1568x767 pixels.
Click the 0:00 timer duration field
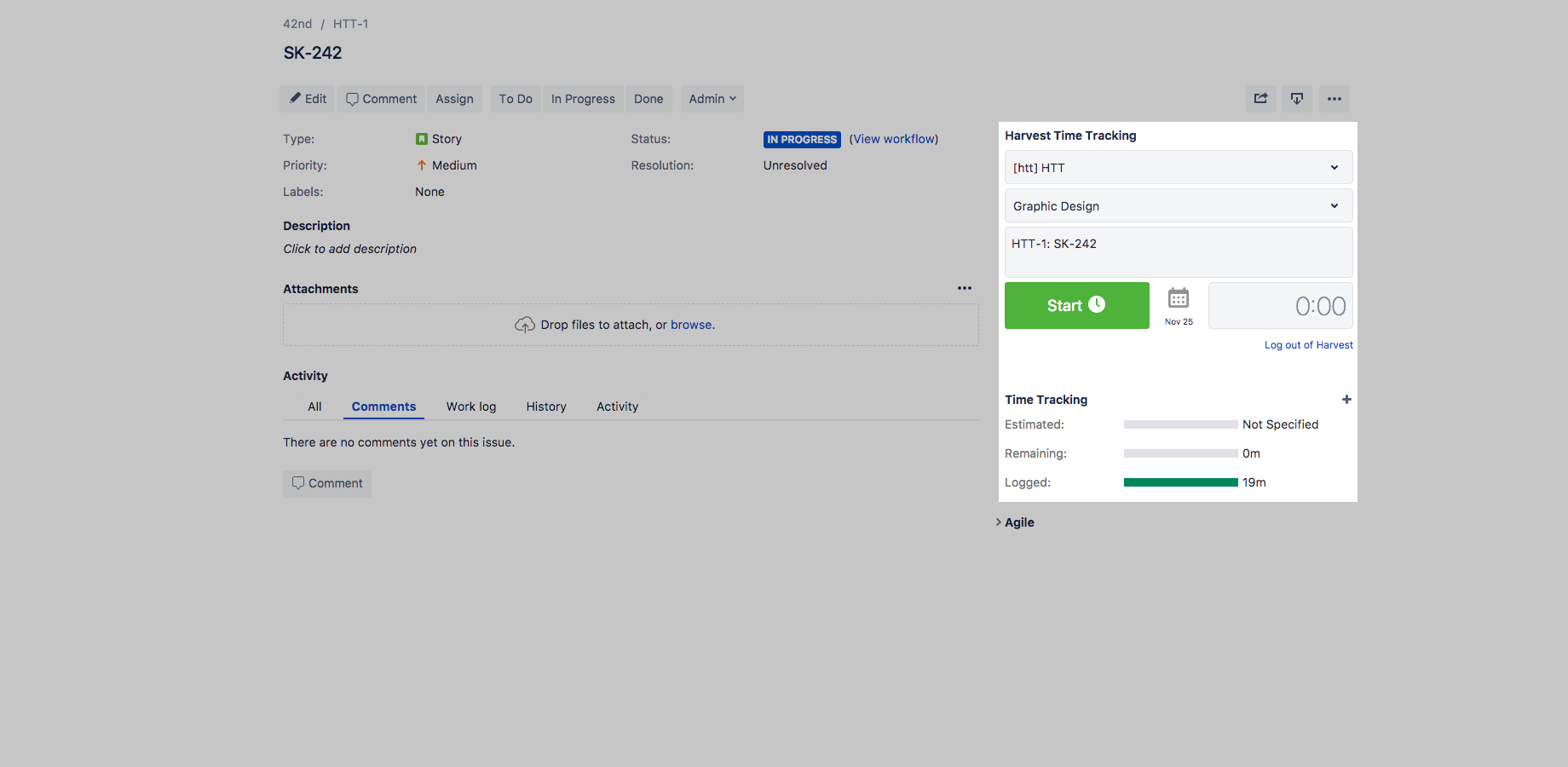1280,305
